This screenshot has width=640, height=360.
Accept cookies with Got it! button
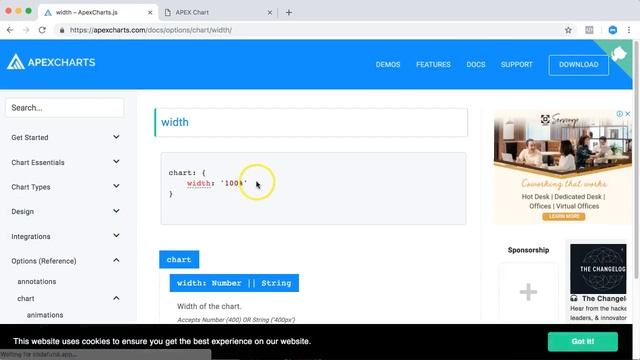pyautogui.click(x=582, y=341)
